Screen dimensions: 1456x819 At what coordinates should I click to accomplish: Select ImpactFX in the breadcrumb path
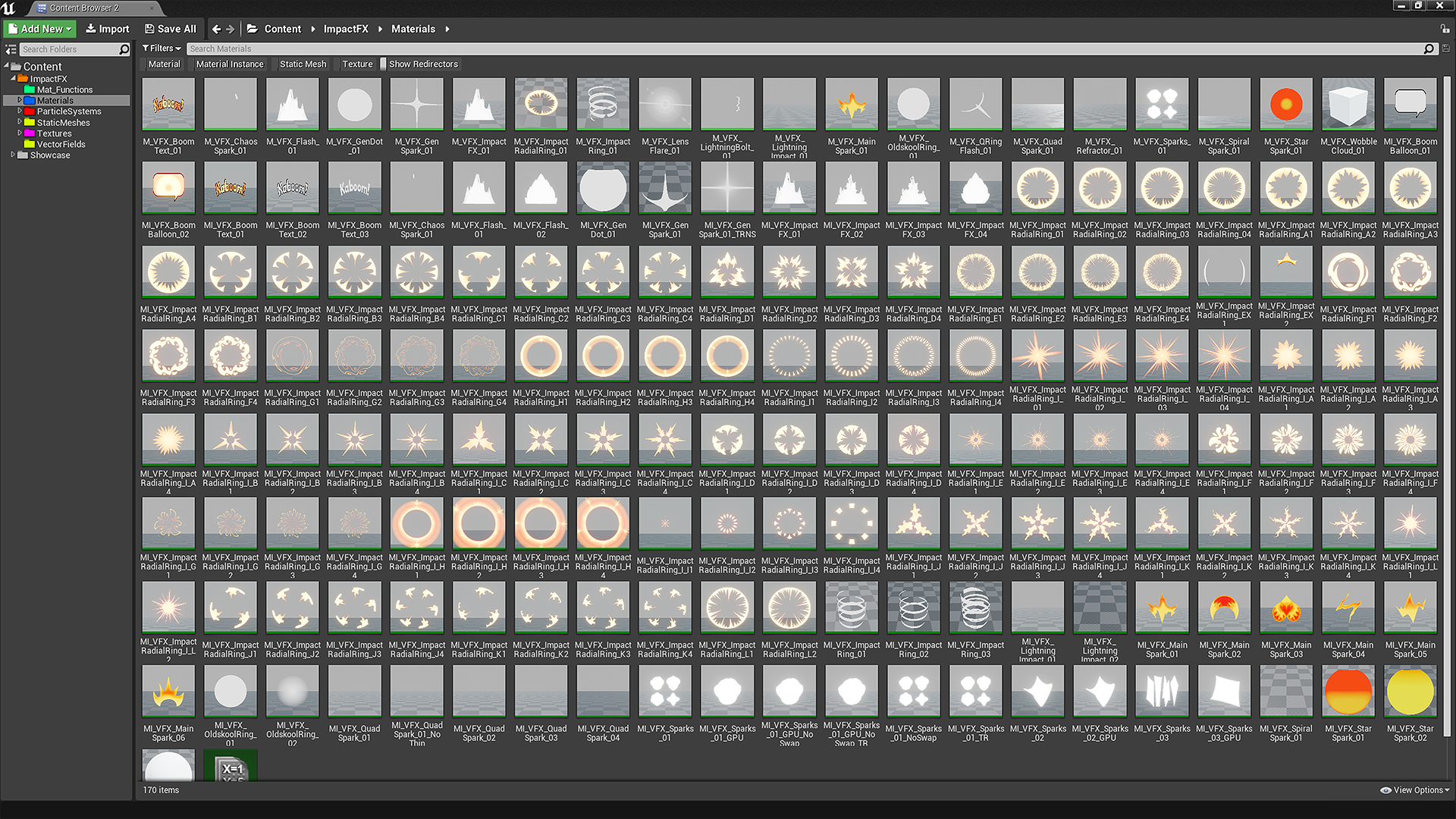346,29
